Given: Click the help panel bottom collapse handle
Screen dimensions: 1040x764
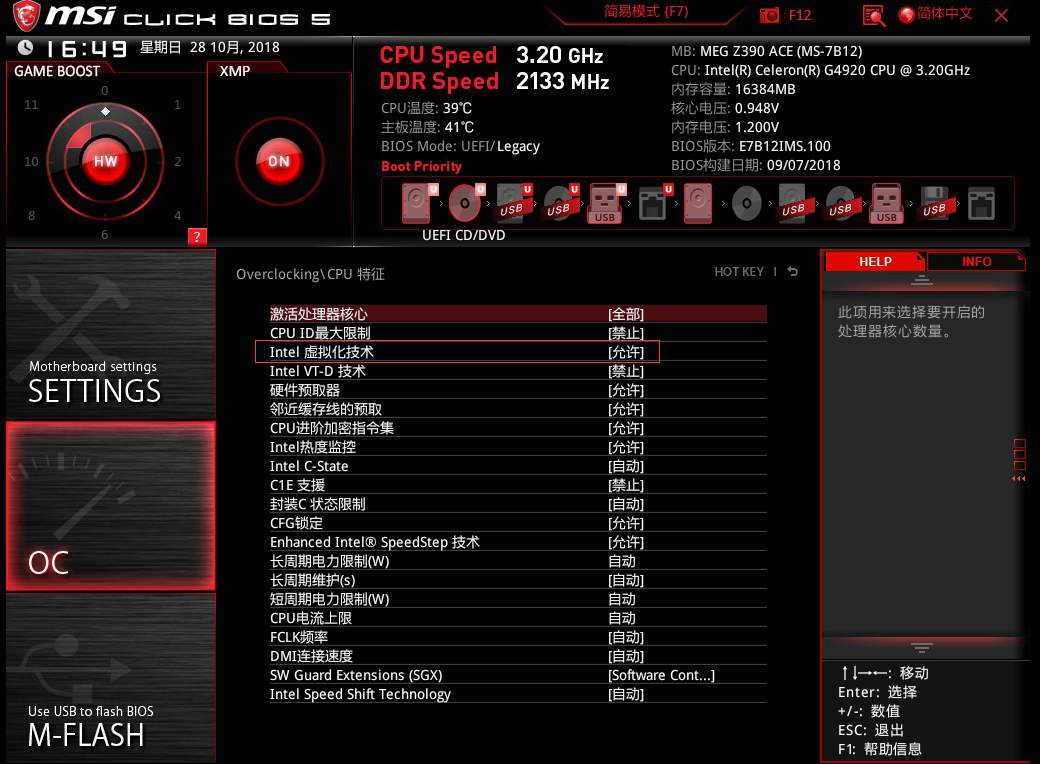Looking at the screenshot, I should (x=921, y=647).
